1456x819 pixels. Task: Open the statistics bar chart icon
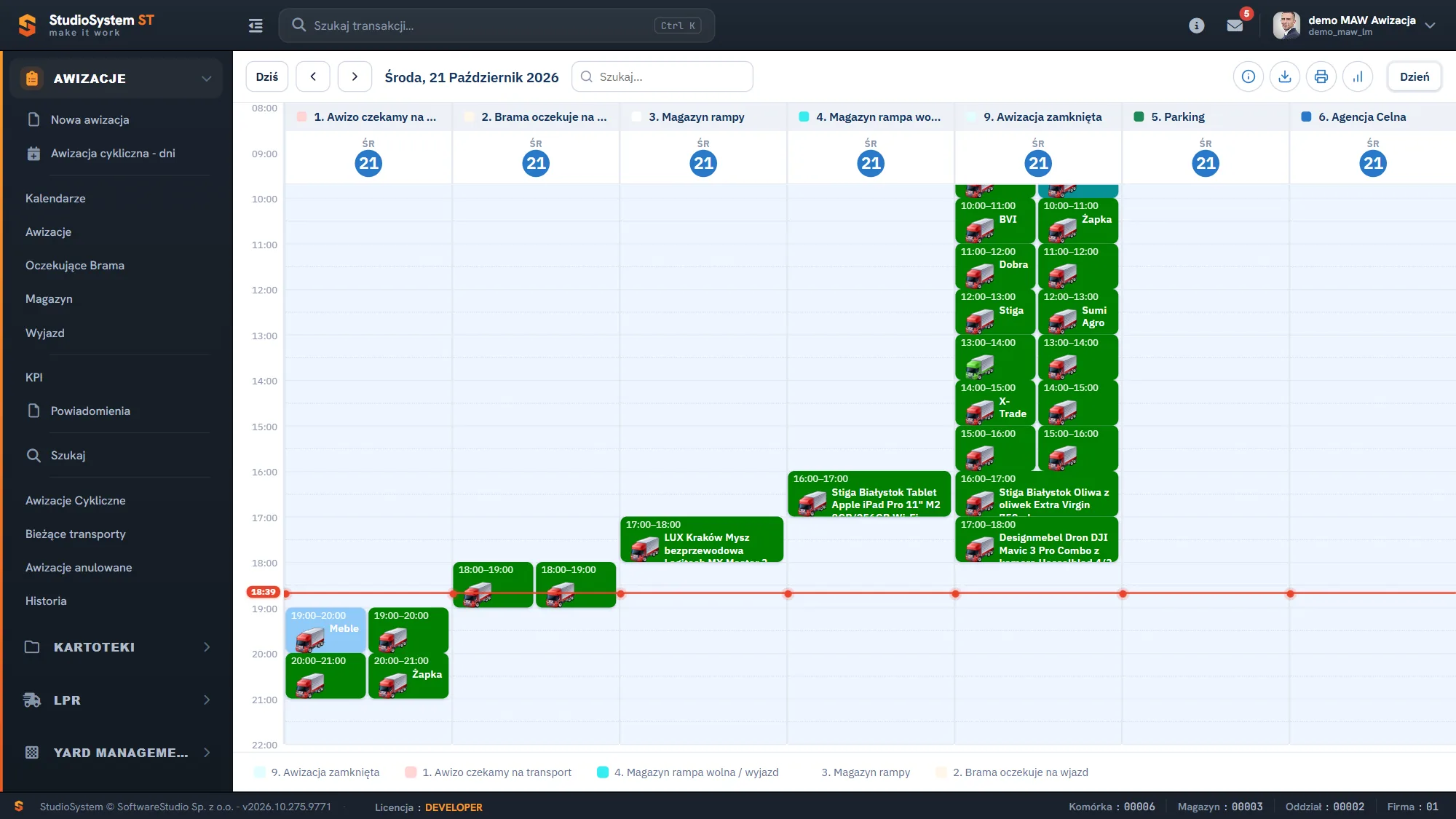[1358, 76]
